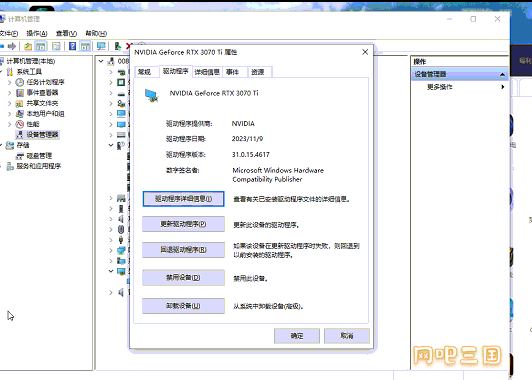532x380 pixels.
Task: Click the export list toolbar icon
Action: (56, 46)
